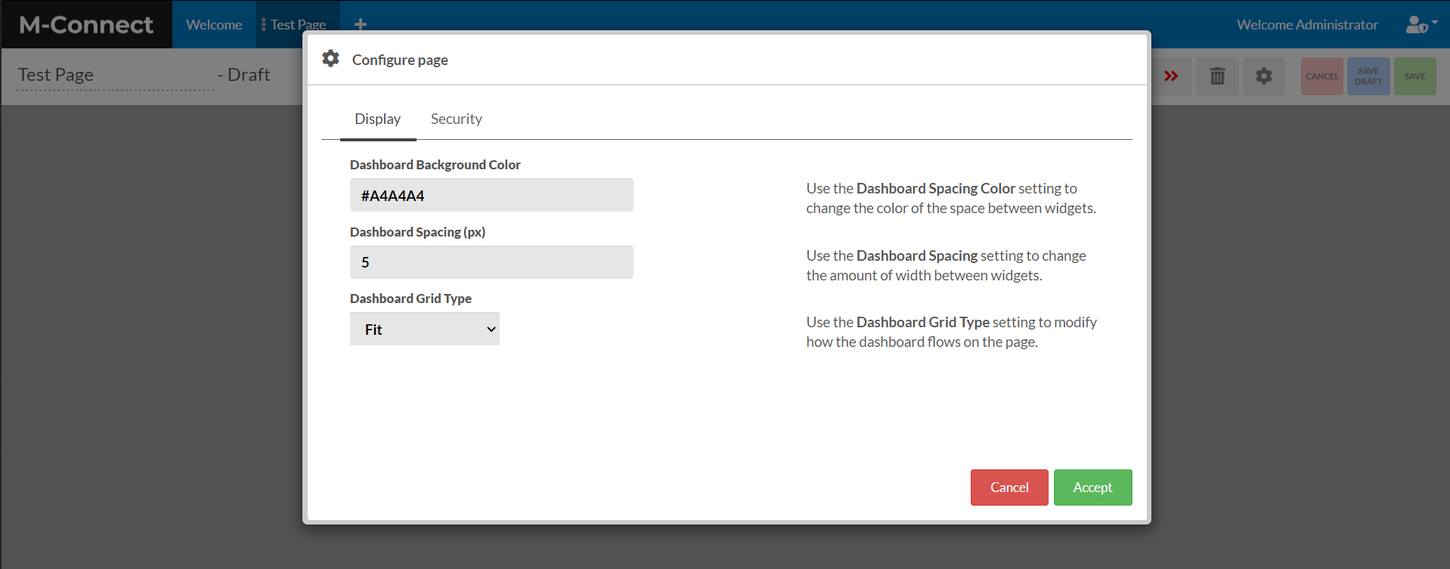This screenshot has height=569, width=1450.
Task: Click the red double-chevron toolbar icon
Action: [1171, 76]
